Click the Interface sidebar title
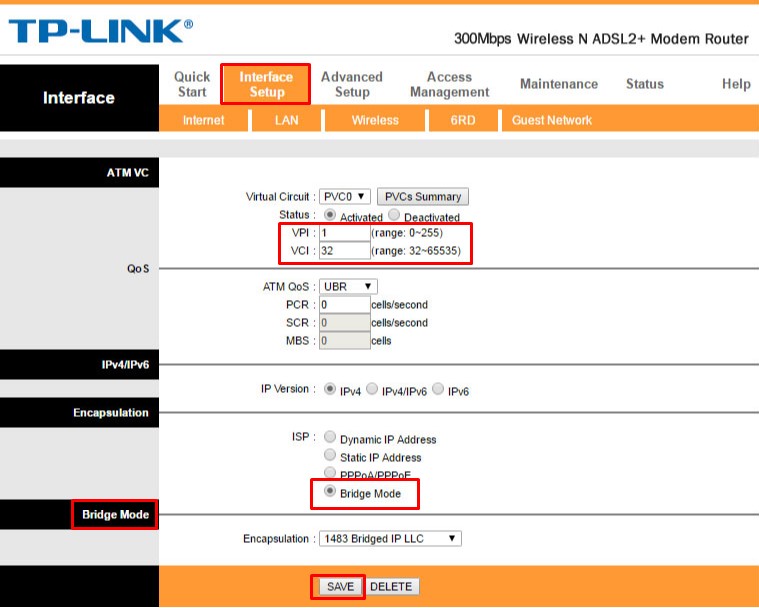Viewport: 759px width, 608px height. pyautogui.click(x=79, y=98)
